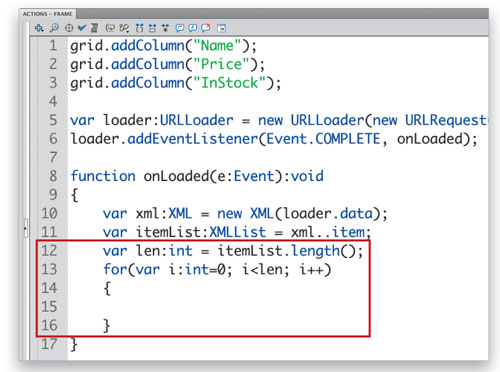Click the Remove comment icon
This screenshot has width=500, height=372.
[206, 28]
